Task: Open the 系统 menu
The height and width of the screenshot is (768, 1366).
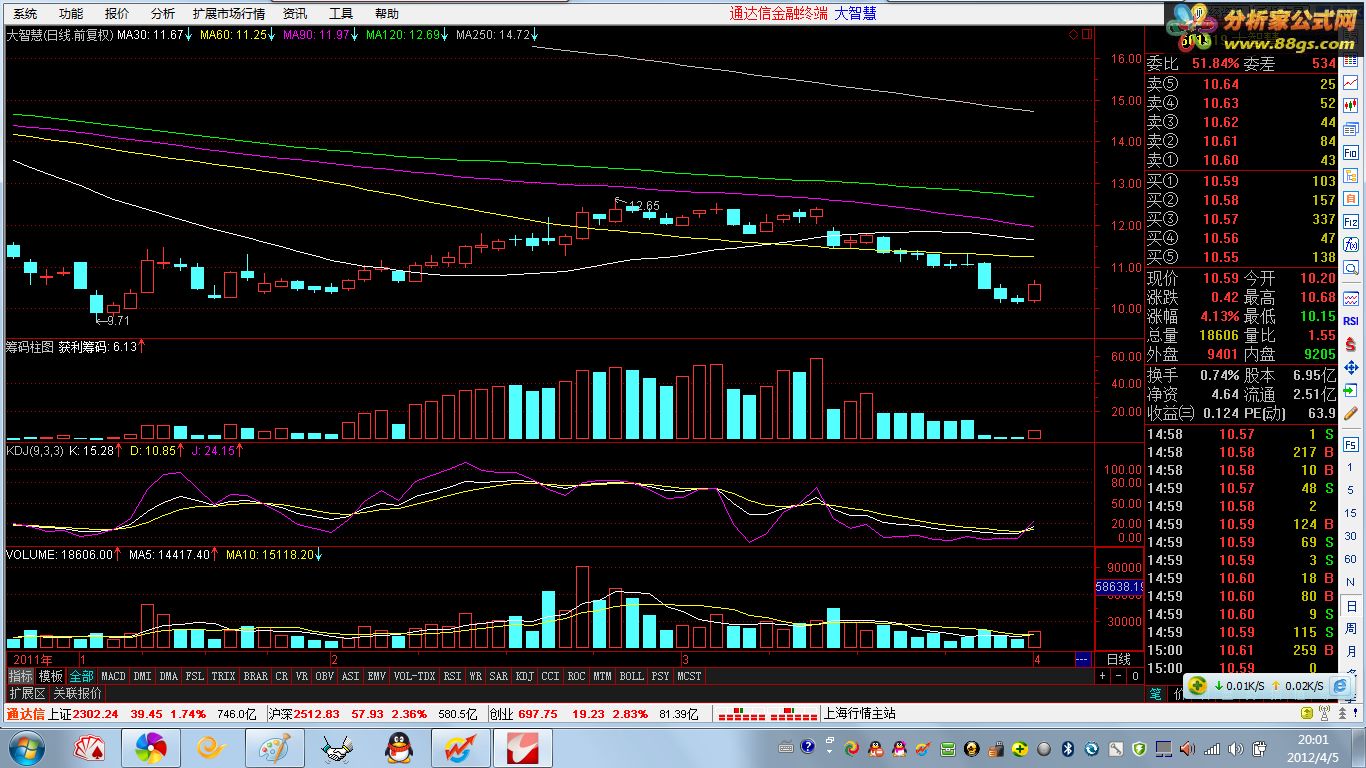Action: click(x=25, y=14)
